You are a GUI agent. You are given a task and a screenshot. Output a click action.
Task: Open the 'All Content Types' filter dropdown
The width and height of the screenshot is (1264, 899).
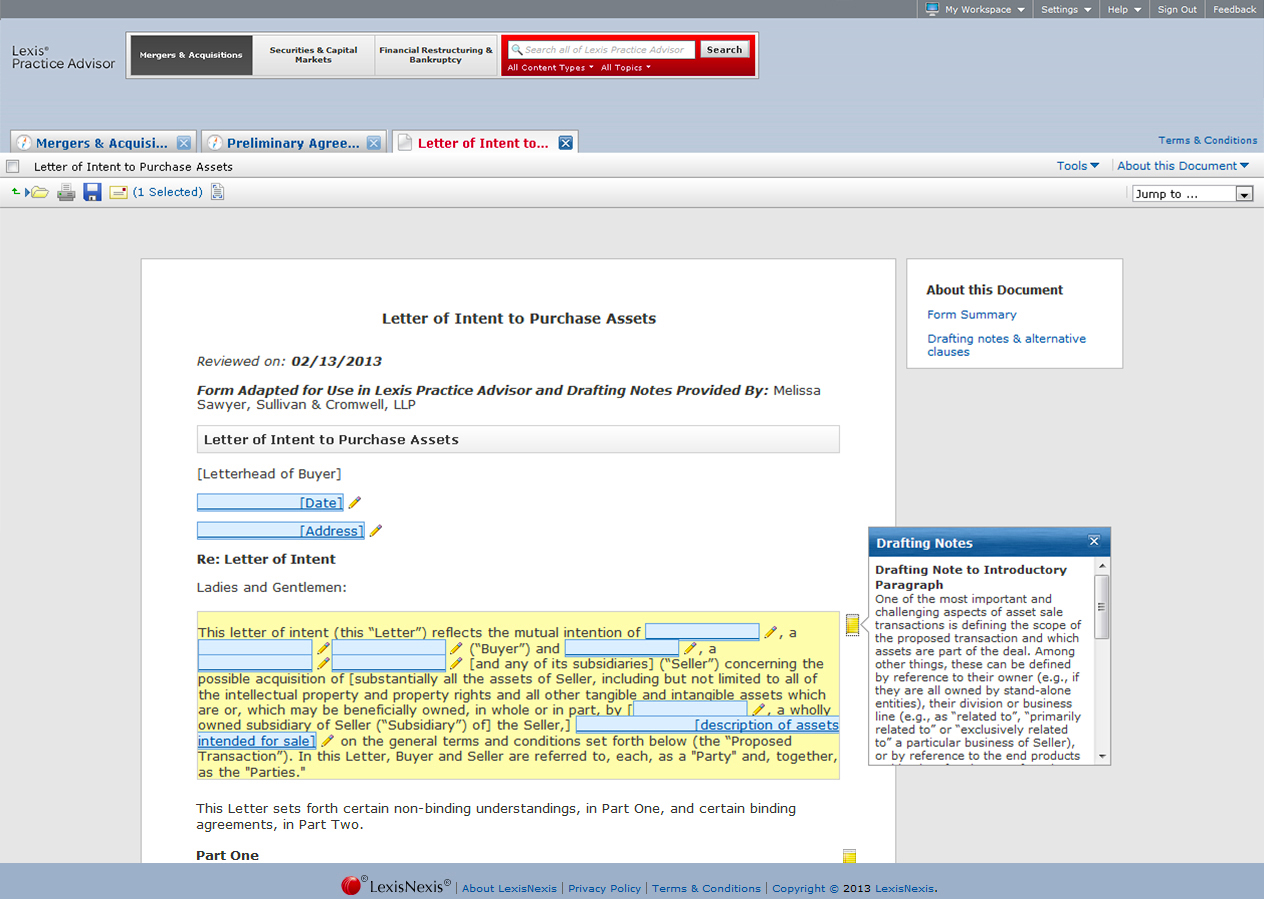coord(550,68)
